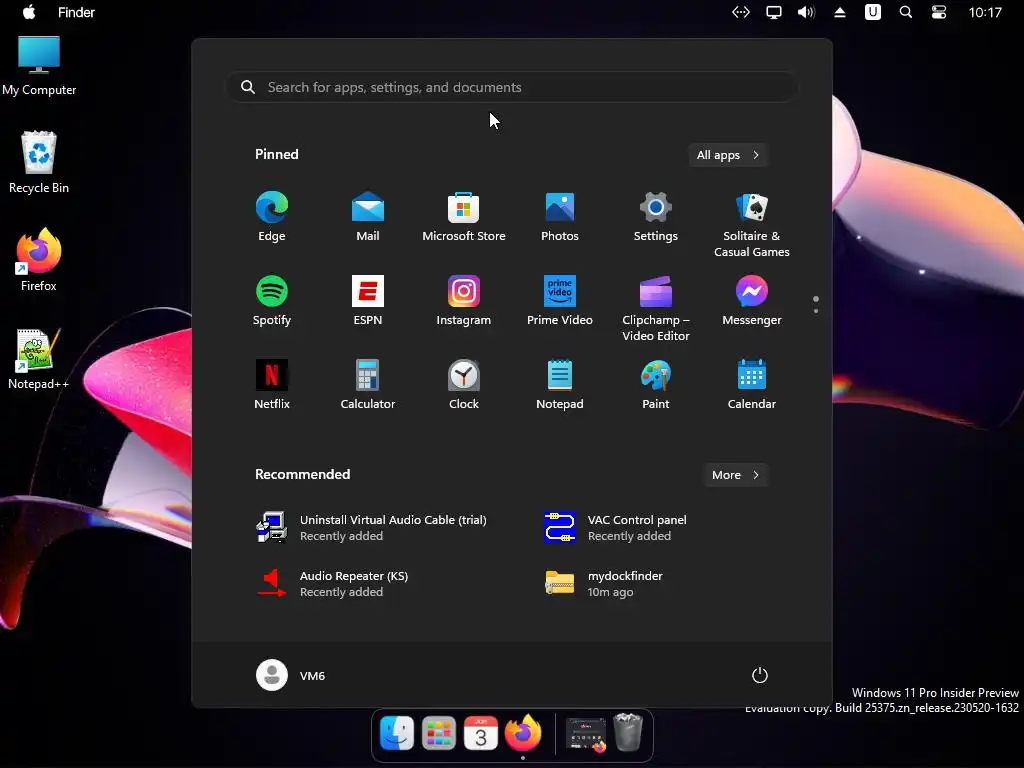The image size is (1024, 768).
Task: Click Firefox in the dock
Action: 523,733
